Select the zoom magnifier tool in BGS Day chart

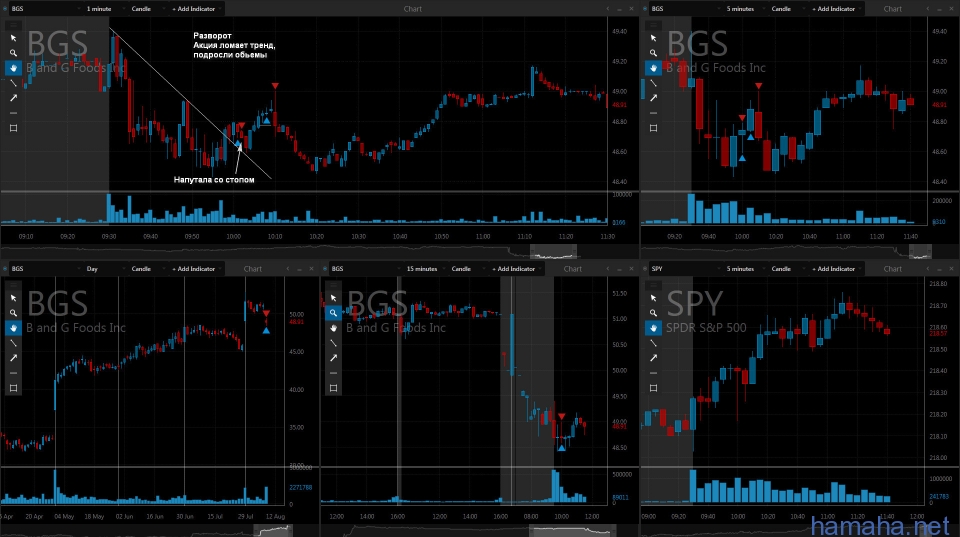(x=13, y=313)
